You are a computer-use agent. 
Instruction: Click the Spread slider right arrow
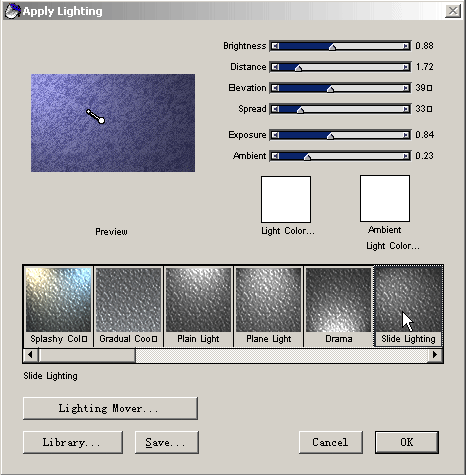pos(406,109)
